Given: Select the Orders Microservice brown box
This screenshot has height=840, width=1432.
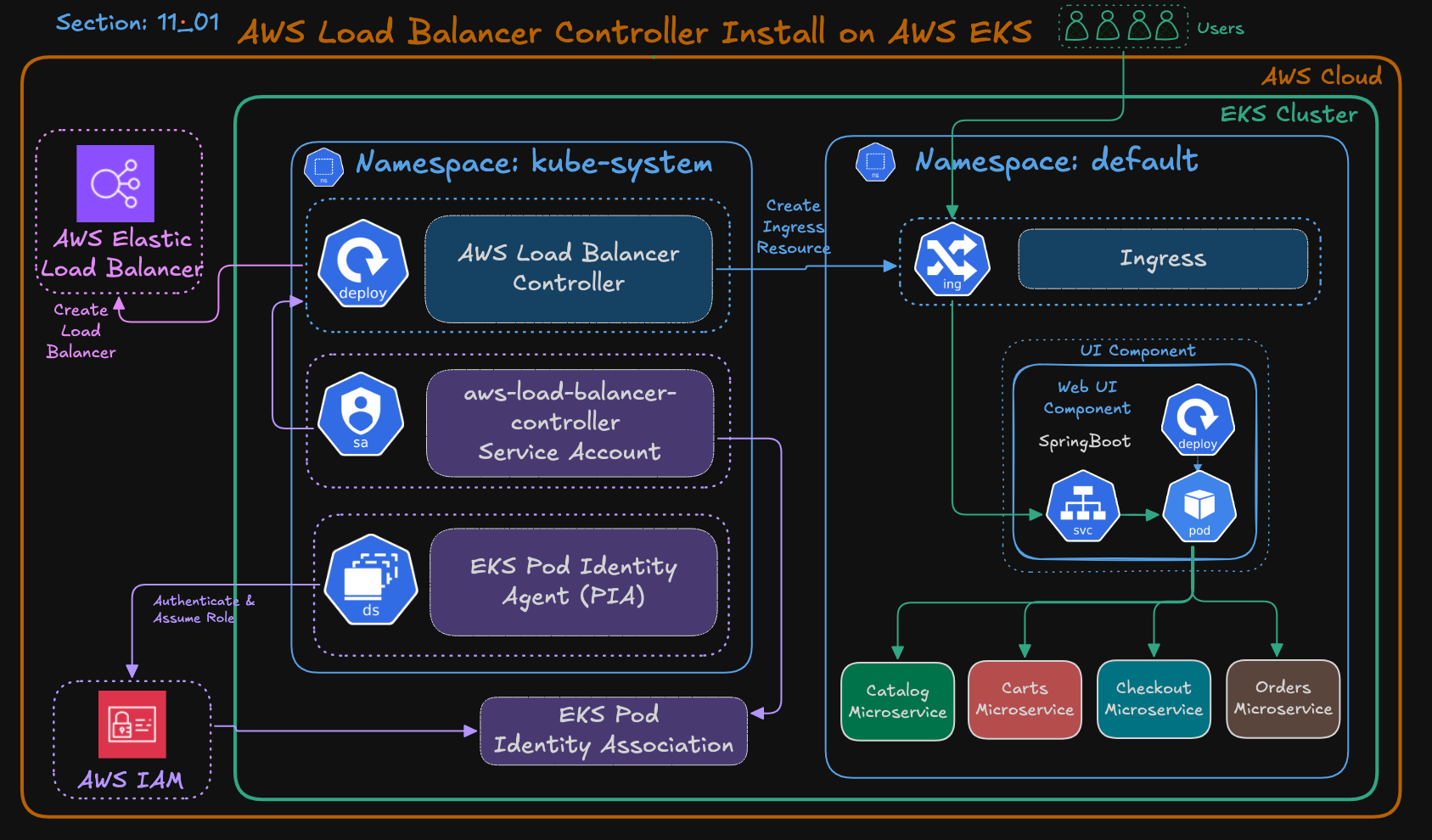Looking at the screenshot, I should point(1282,697).
